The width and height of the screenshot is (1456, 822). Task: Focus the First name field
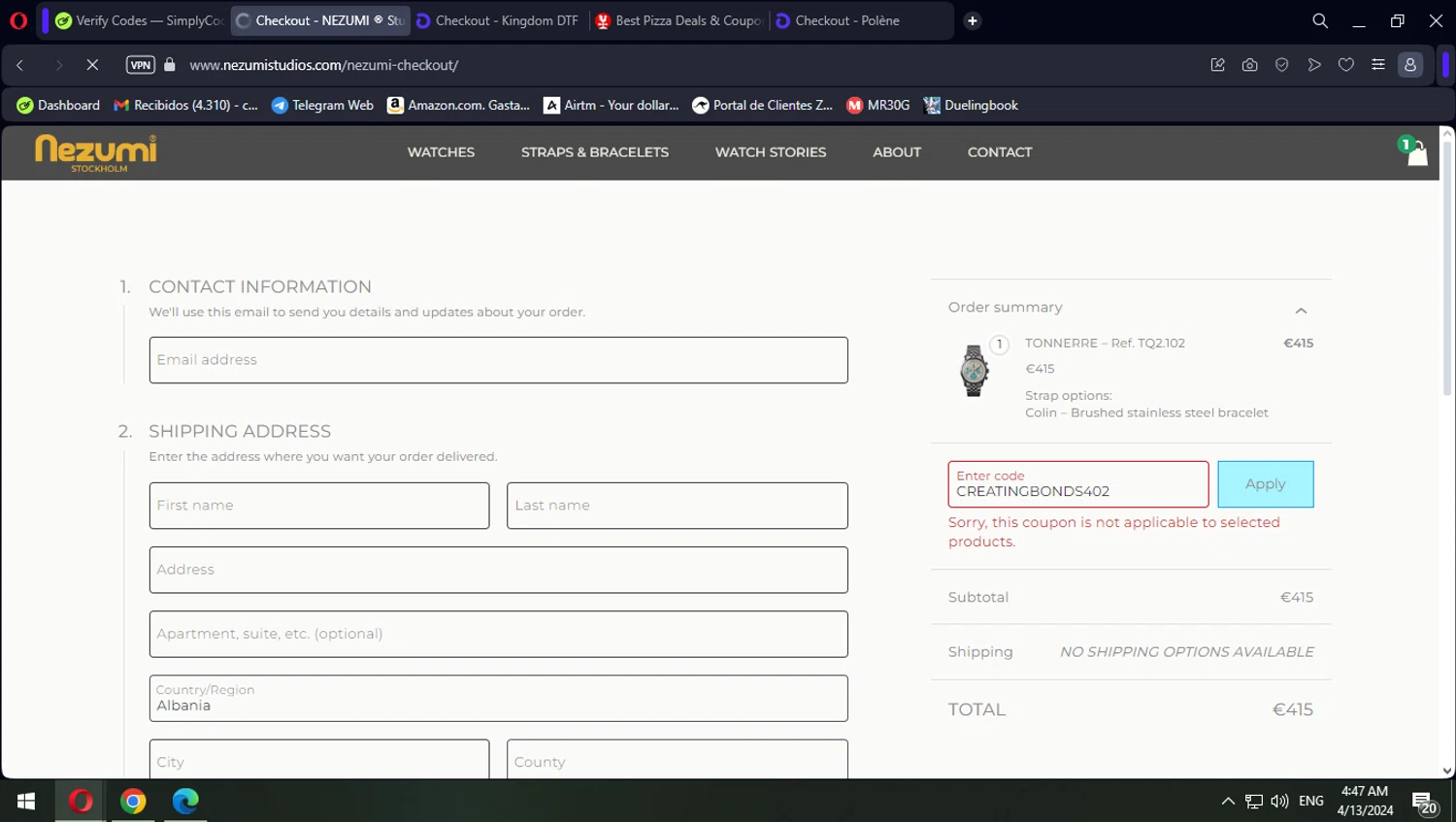tap(319, 506)
